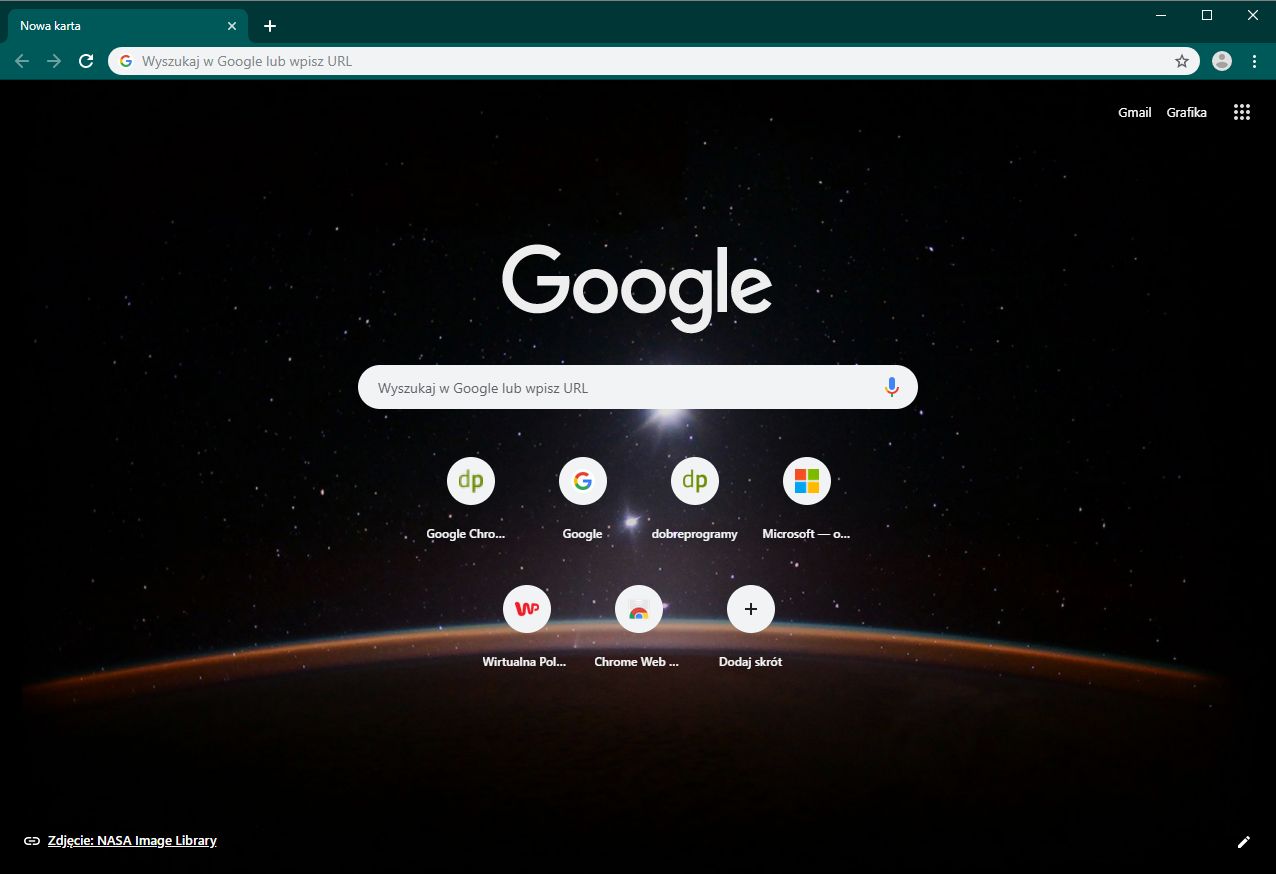Click the browser back arrow

point(22,61)
